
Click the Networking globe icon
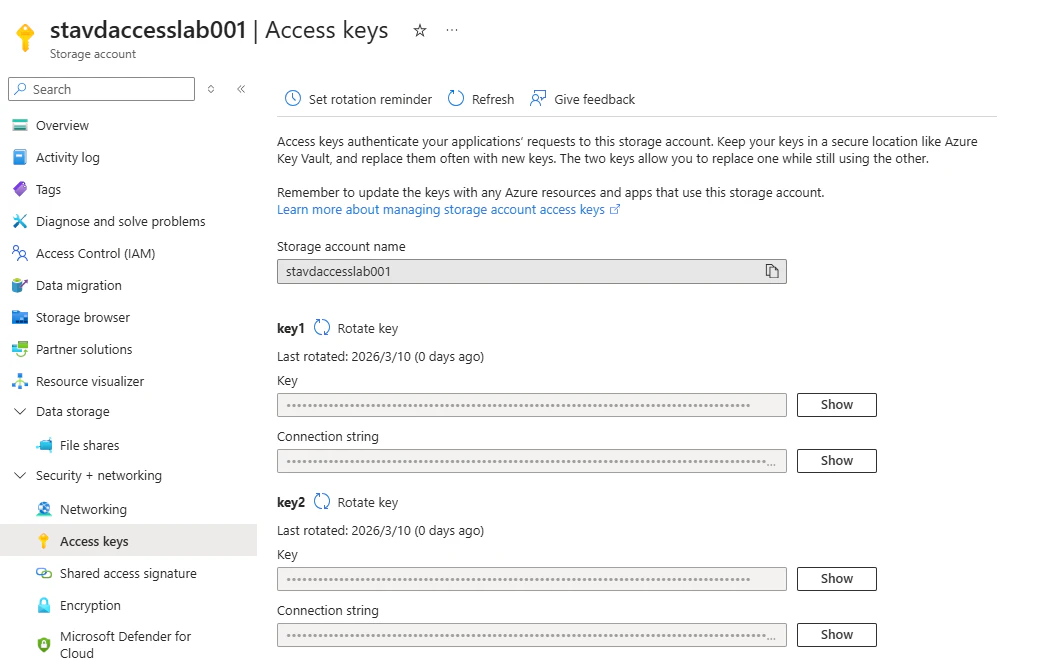point(44,509)
